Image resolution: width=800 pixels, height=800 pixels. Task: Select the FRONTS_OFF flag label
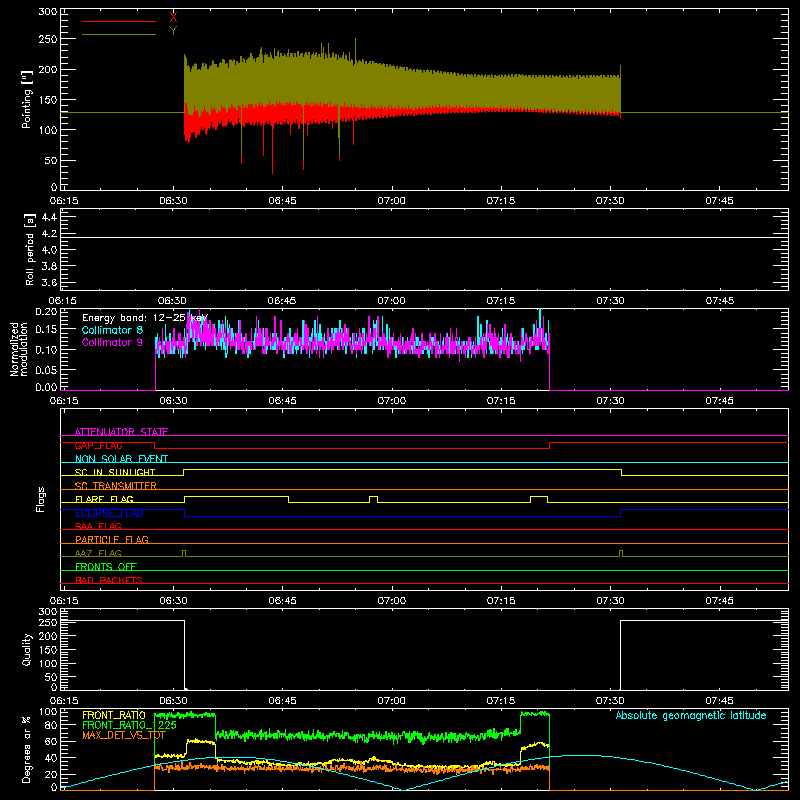106,567
